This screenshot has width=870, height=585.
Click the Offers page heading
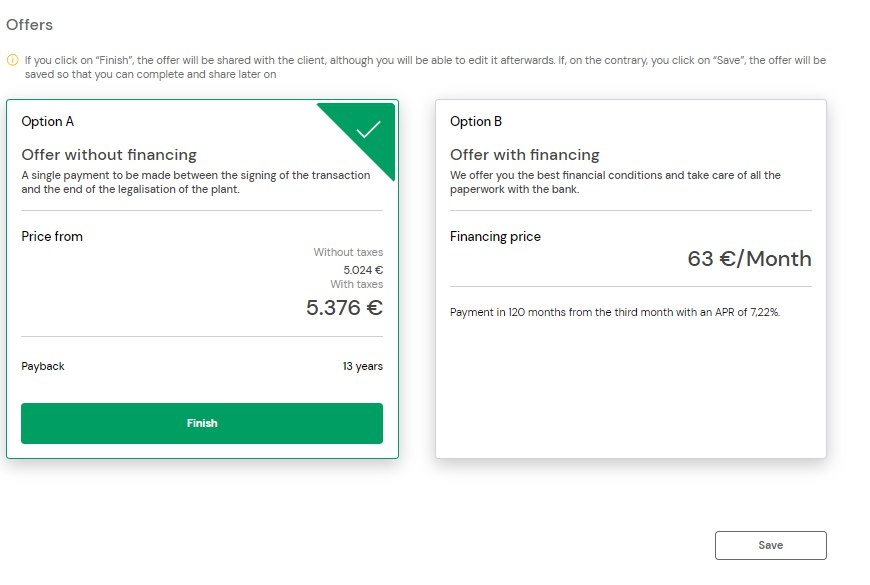coord(29,25)
